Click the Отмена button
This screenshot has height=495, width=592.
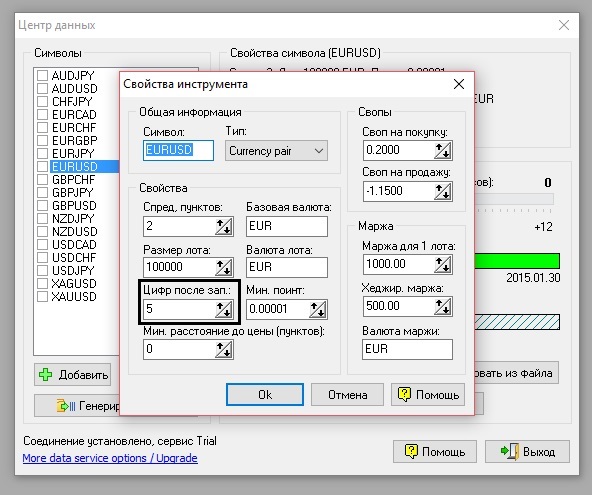click(347, 395)
